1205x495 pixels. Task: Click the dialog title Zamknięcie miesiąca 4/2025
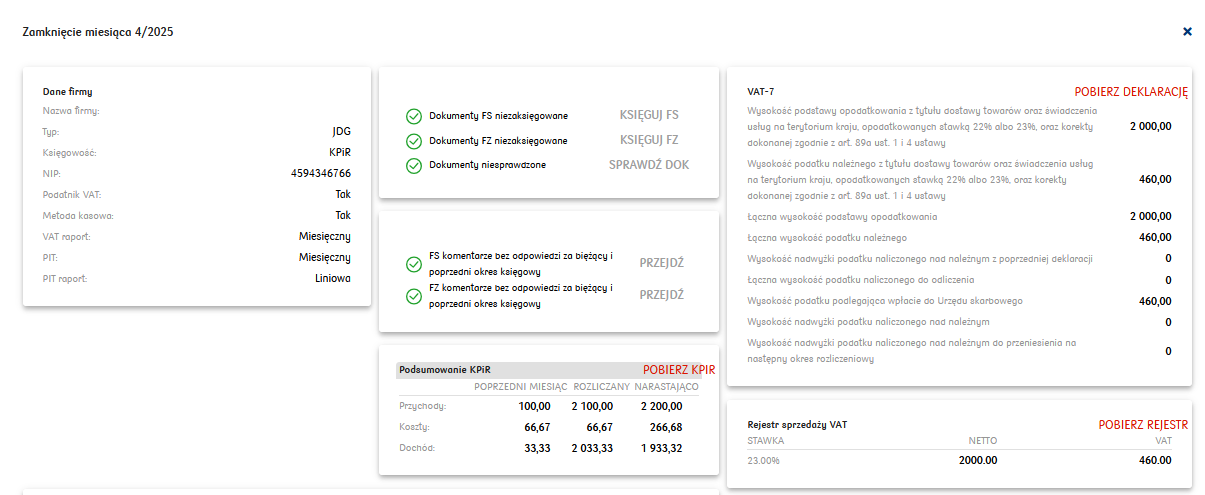tap(98, 32)
